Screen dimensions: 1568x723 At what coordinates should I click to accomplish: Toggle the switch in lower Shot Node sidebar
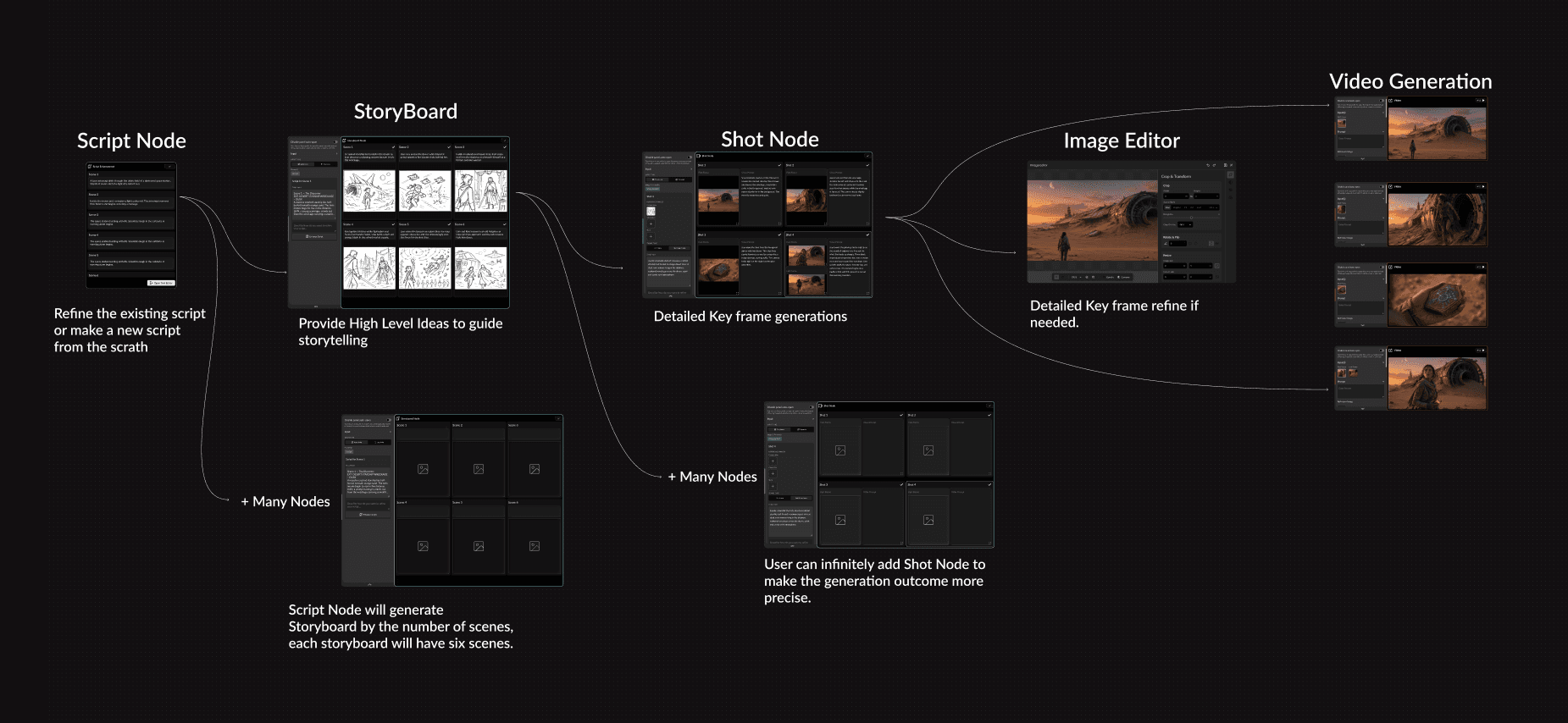[x=812, y=407]
